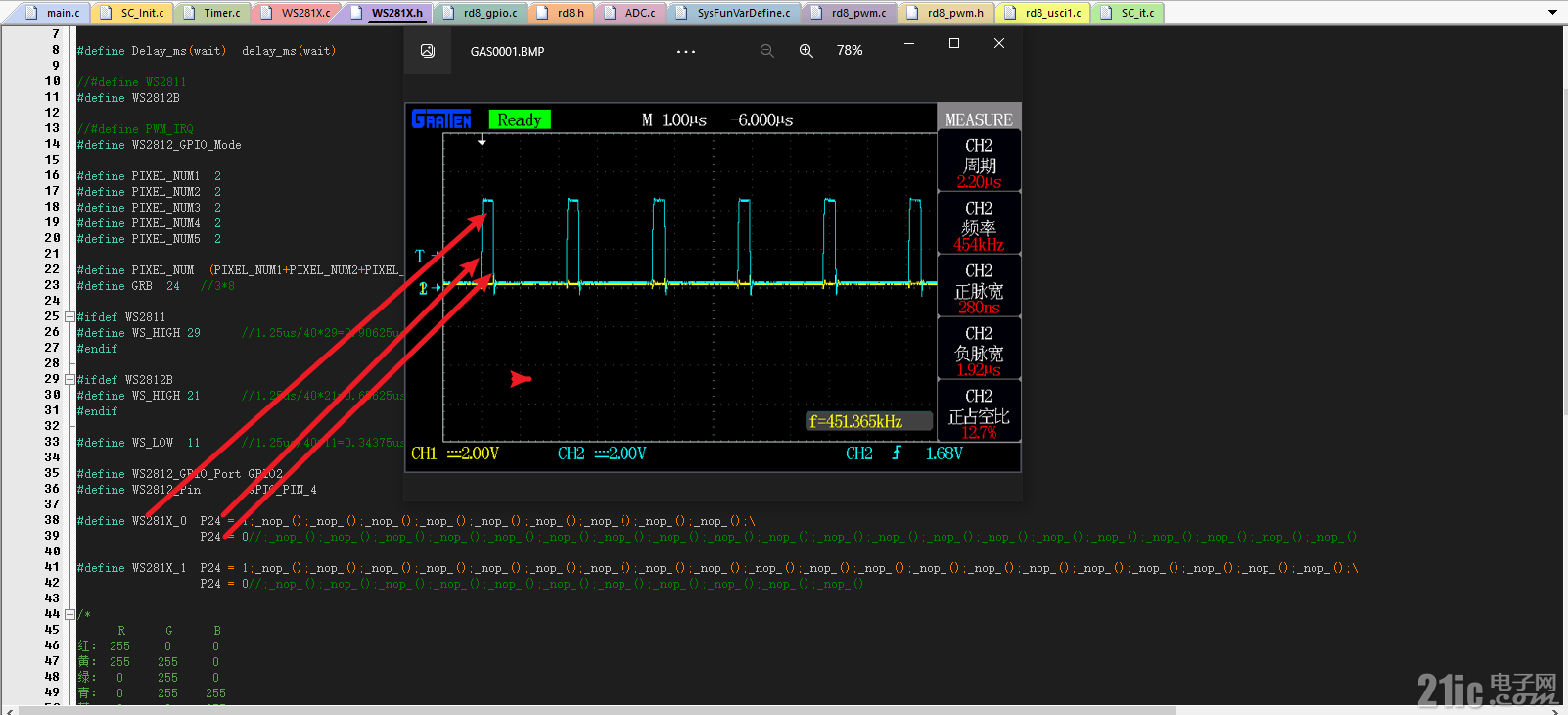Viewport: 1568px width, 715px height.
Task: Click the left arrow of horizontal scrollbar
Action: (9, 710)
